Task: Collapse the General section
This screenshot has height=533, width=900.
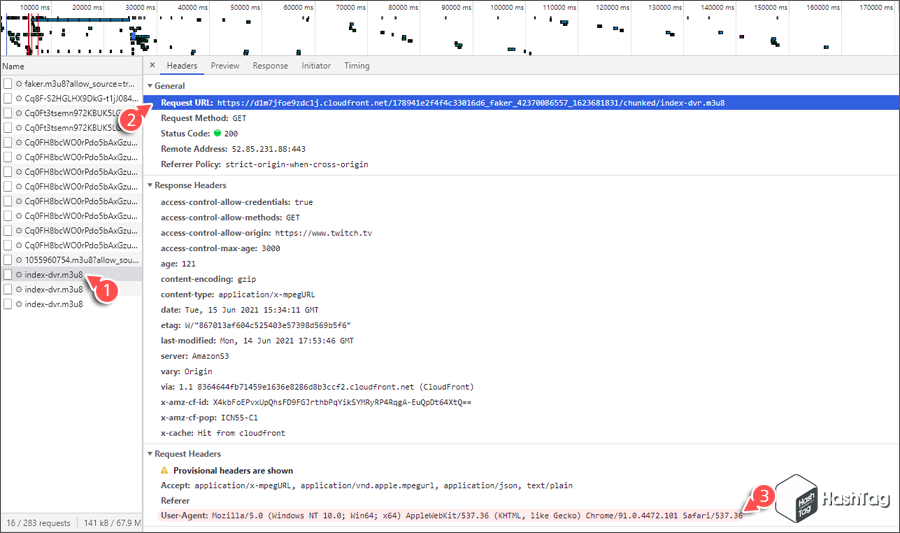Action: tap(150, 85)
